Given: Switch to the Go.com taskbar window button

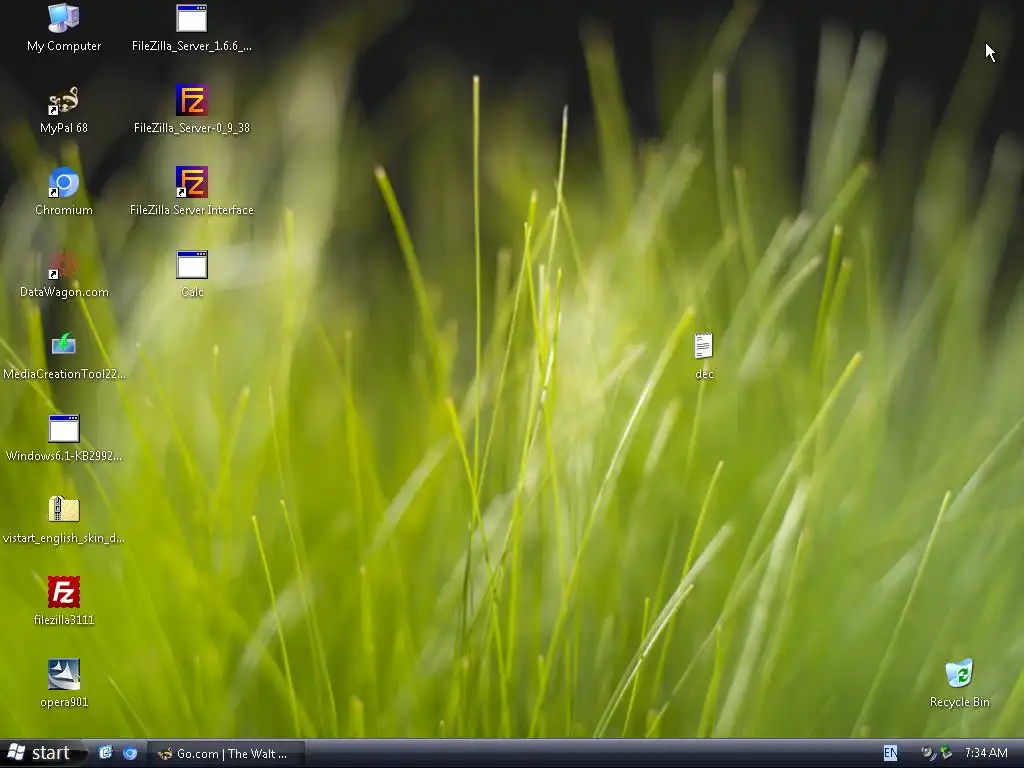Looking at the screenshot, I should [225, 754].
